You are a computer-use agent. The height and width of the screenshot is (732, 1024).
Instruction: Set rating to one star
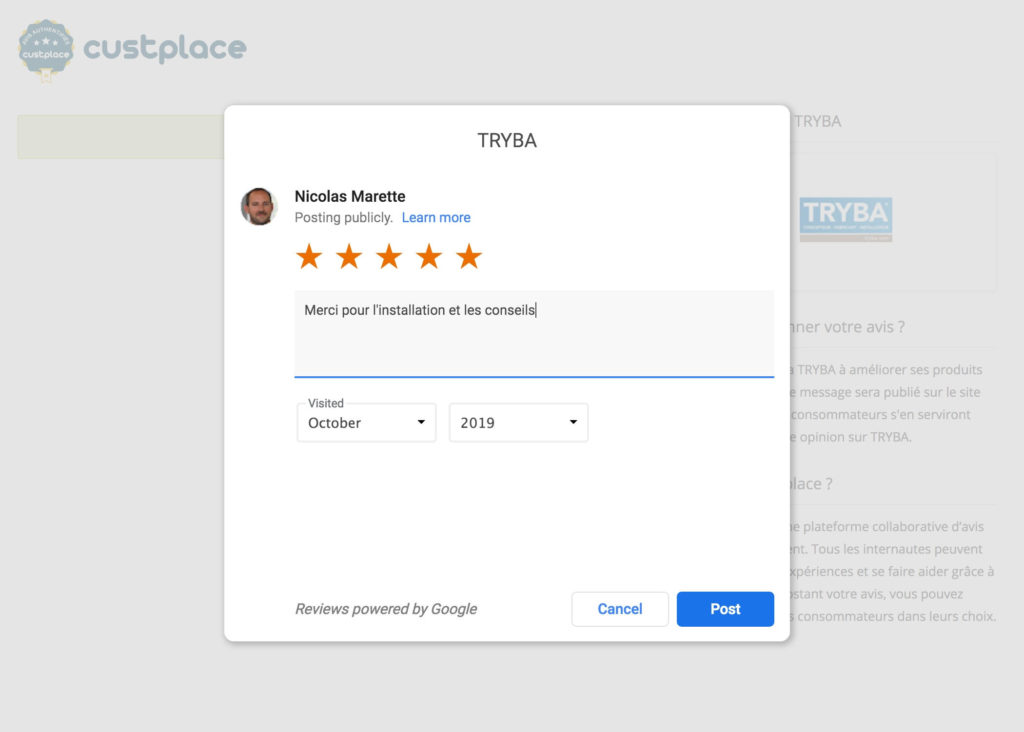tap(309, 257)
